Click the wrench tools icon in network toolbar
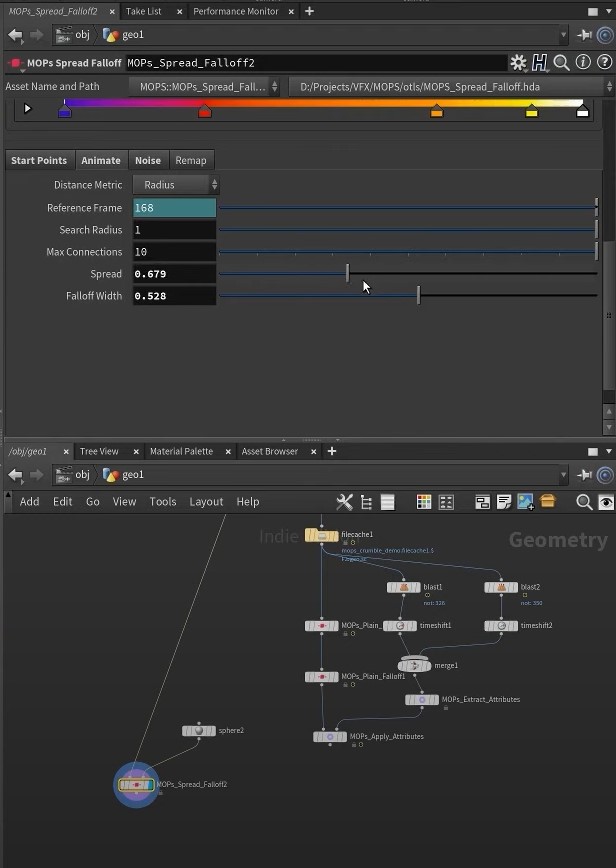The image size is (616, 868). point(344,502)
